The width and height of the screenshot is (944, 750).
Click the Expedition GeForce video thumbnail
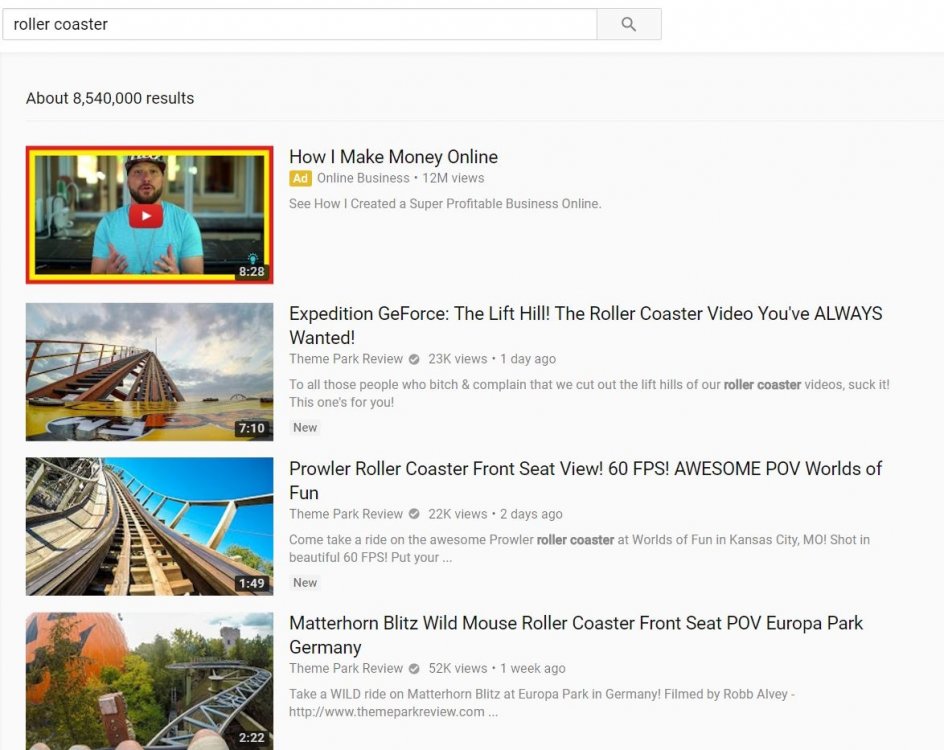(148, 371)
